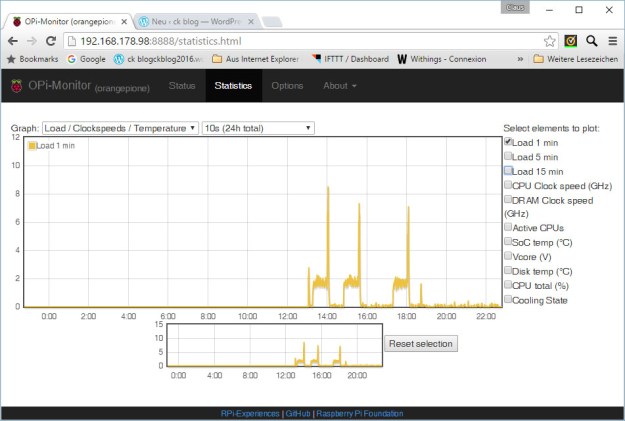This screenshot has width=625, height=421.
Task: Switch to the Neu ck blog WordPress tab
Action: point(195,22)
